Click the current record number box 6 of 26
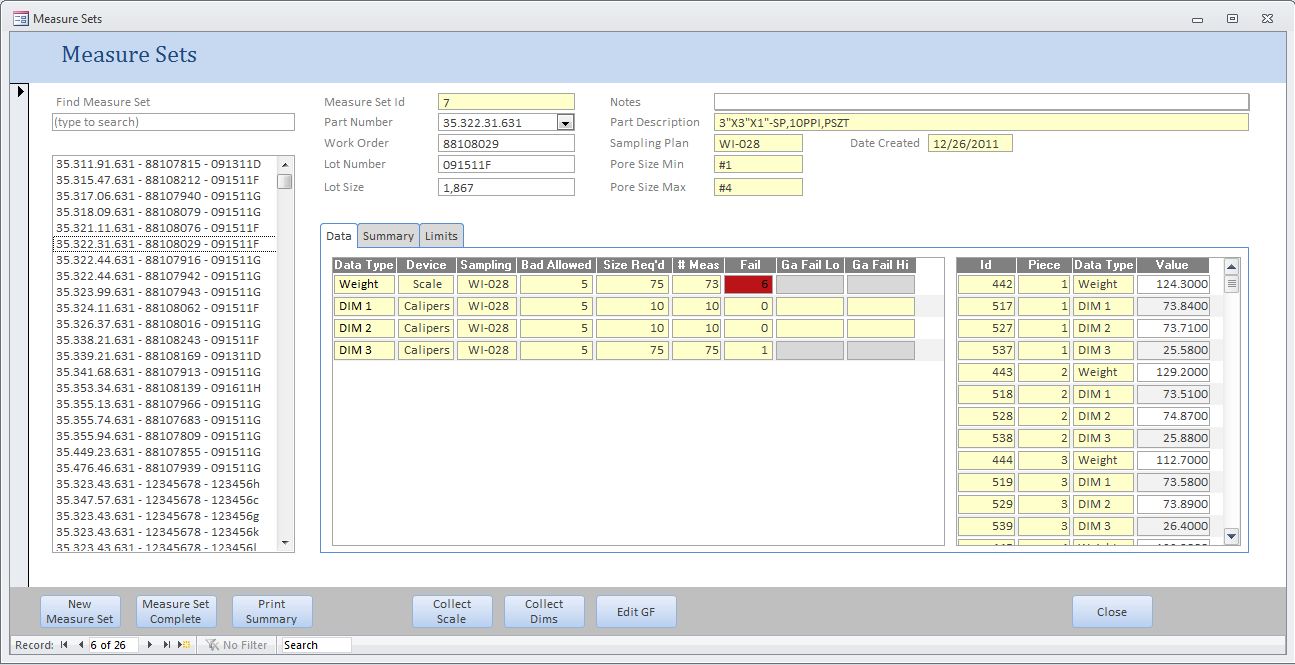The width and height of the screenshot is (1295, 665). (x=115, y=645)
